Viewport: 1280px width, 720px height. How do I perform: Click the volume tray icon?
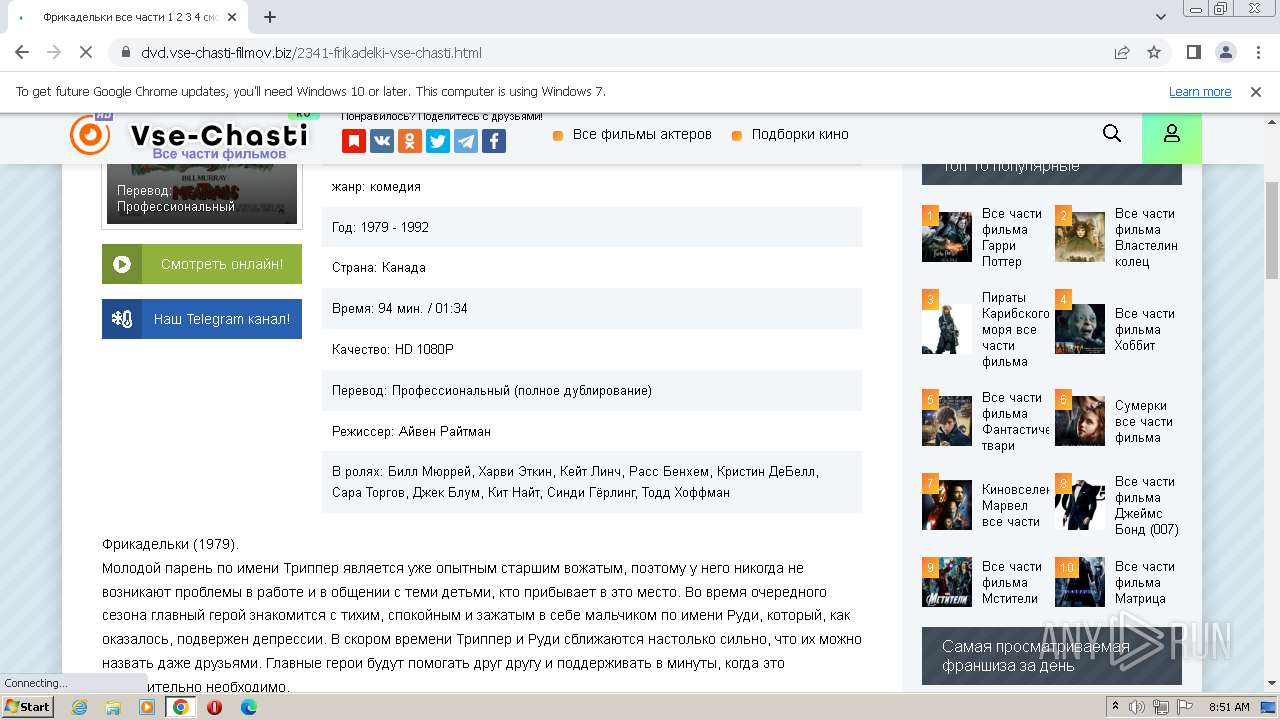pos(1137,707)
